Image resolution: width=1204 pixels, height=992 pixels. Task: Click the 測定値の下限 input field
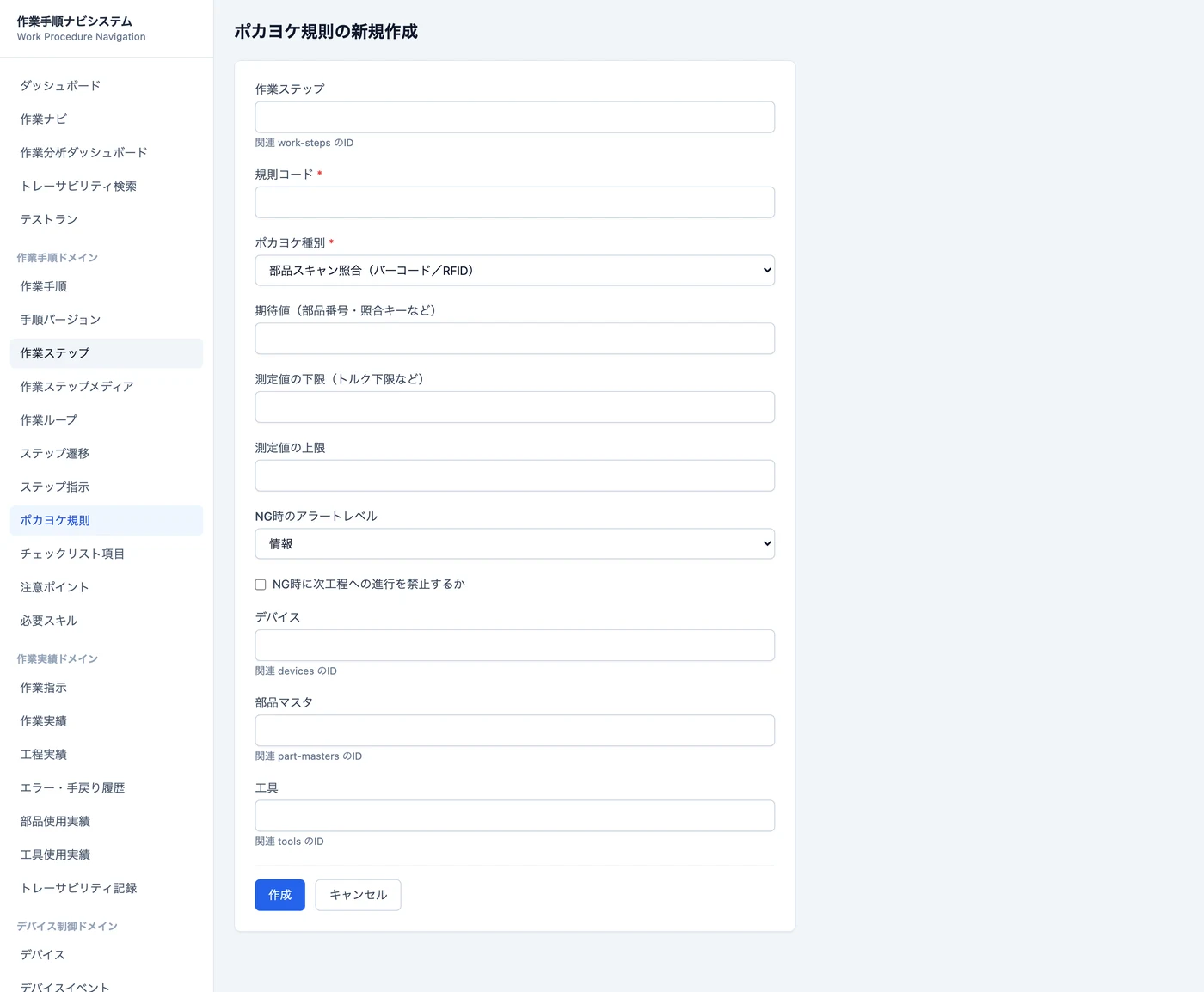pyautogui.click(x=514, y=407)
